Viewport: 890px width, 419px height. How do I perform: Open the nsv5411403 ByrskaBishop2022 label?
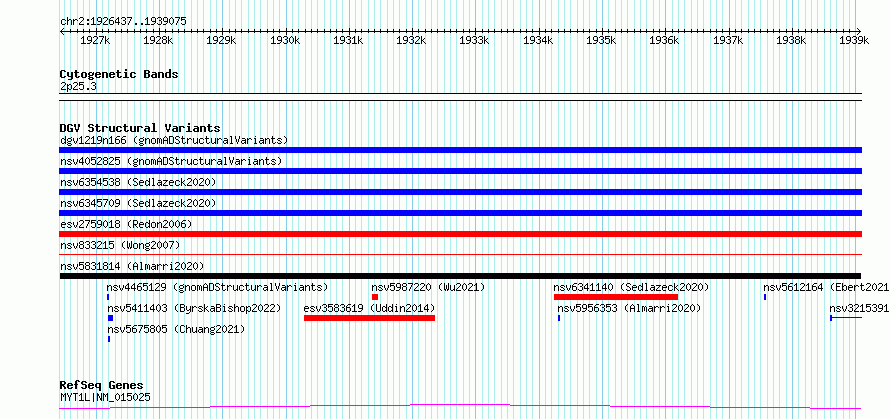(x=194, y=308)
